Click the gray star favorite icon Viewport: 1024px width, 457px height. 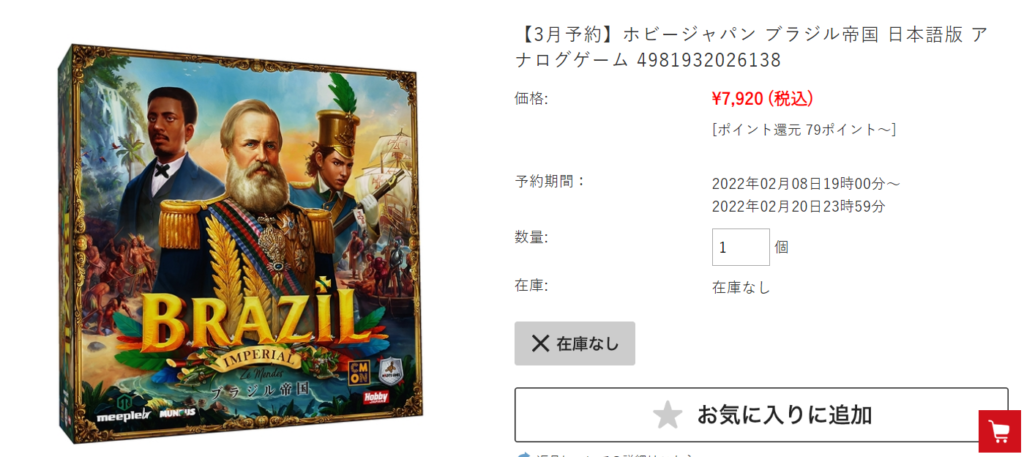click(667, 415)
